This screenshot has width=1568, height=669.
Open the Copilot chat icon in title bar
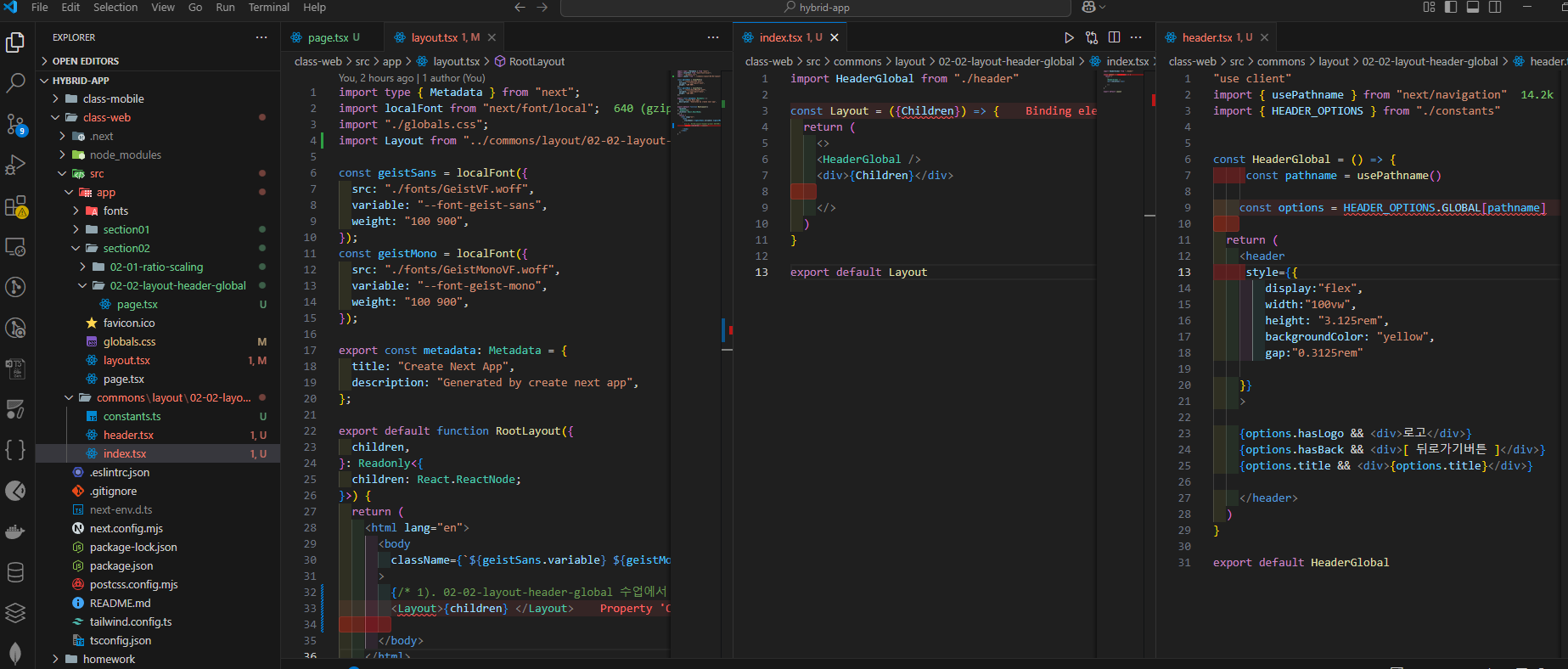[1088, 7]
